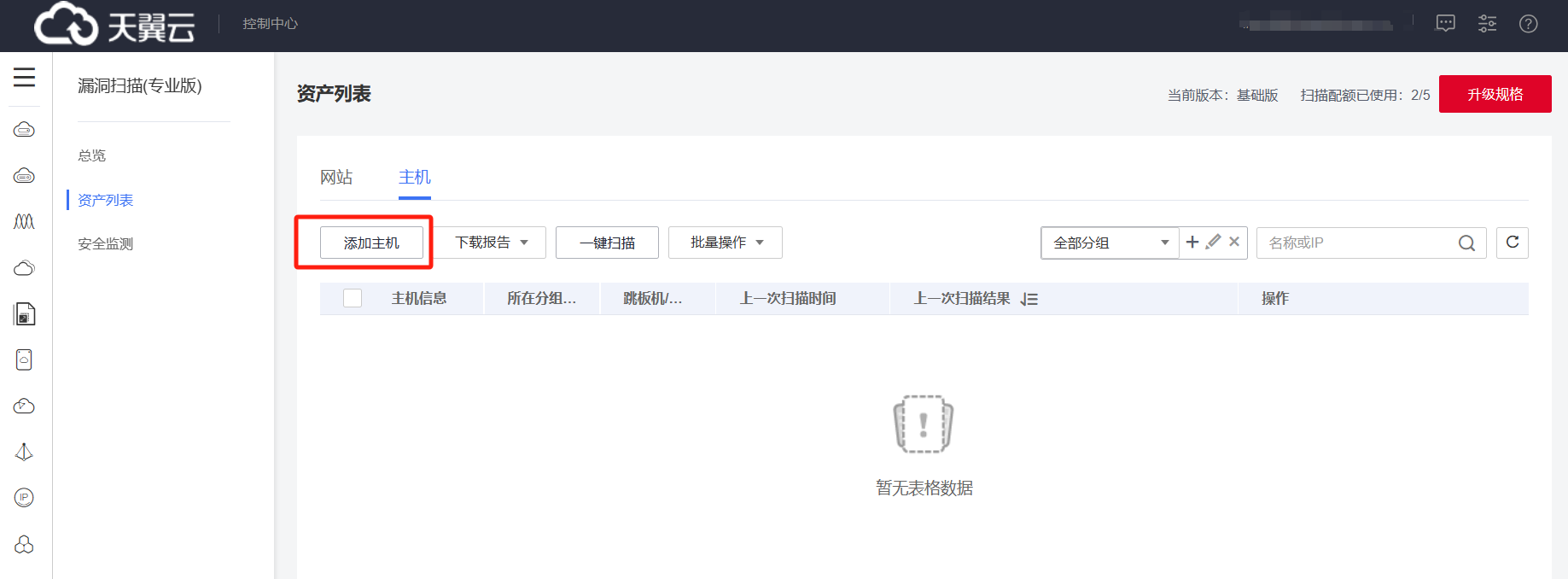Click the 漏洞扫描(专业版) title

click(x=140, y=85)
